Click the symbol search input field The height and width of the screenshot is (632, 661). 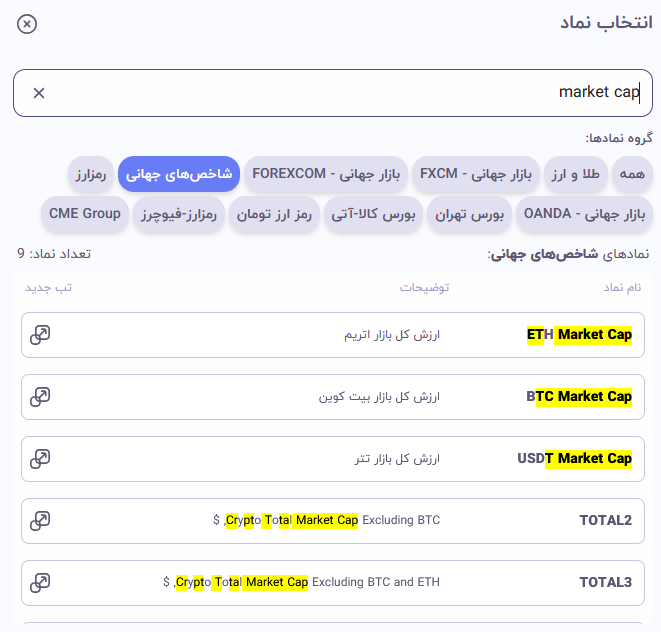(333, 93)
